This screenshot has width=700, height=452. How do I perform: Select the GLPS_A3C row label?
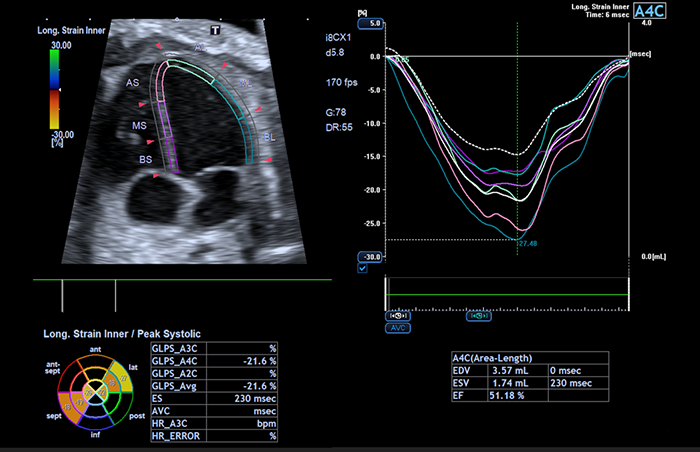coord(175,348)
